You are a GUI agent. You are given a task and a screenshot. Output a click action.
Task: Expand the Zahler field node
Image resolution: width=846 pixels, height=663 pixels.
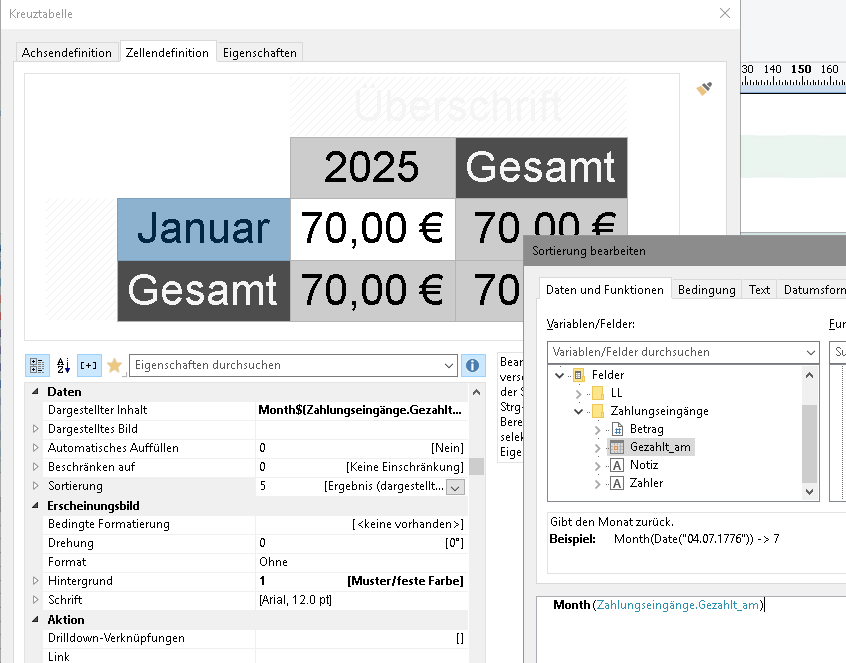[x=597, y=484]
